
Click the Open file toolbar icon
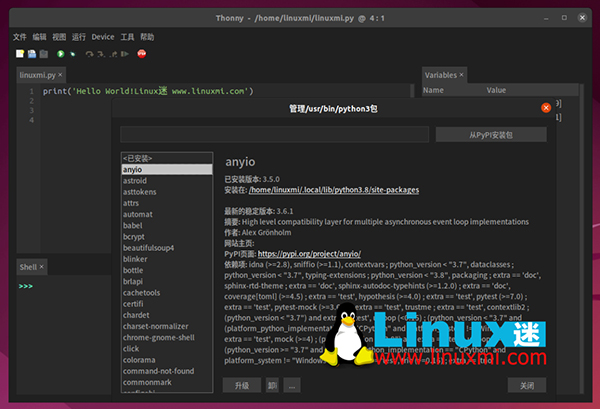[29, 53]
